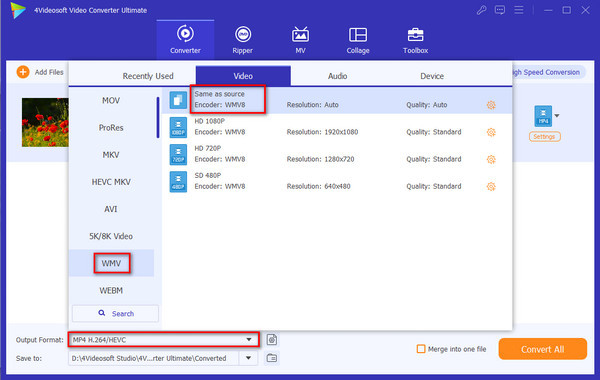Select HD 720P WMV8 profile

pyautogui.click(x=337, y=154)
